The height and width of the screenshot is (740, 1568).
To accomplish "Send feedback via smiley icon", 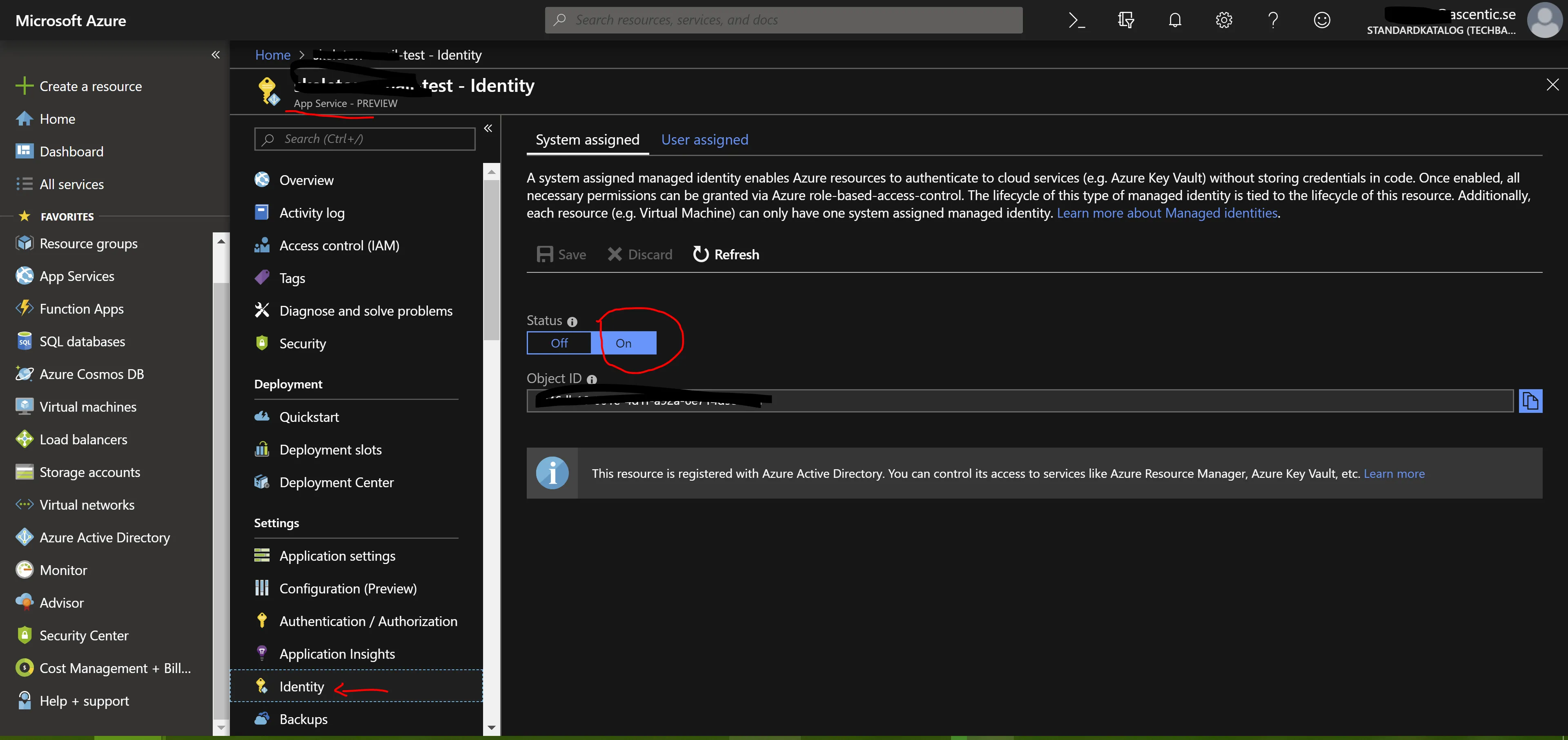I will (x=1321, y=20).
